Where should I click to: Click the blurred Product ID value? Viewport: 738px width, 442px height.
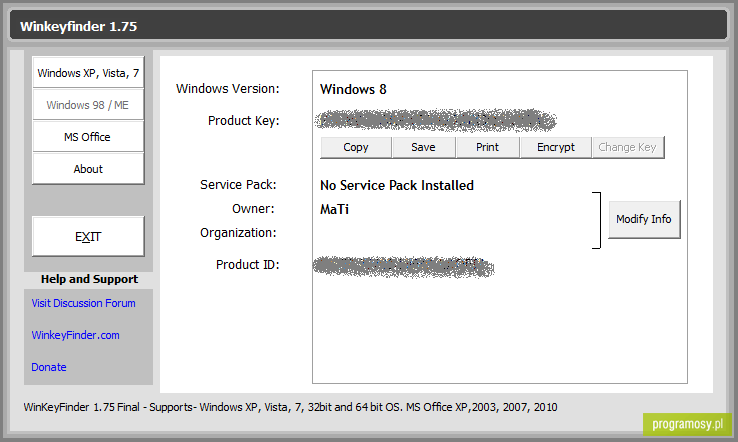(x=404, y=267)
